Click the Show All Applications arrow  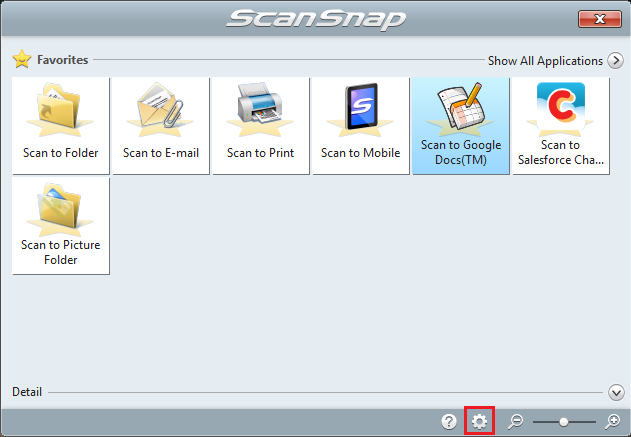615,60
